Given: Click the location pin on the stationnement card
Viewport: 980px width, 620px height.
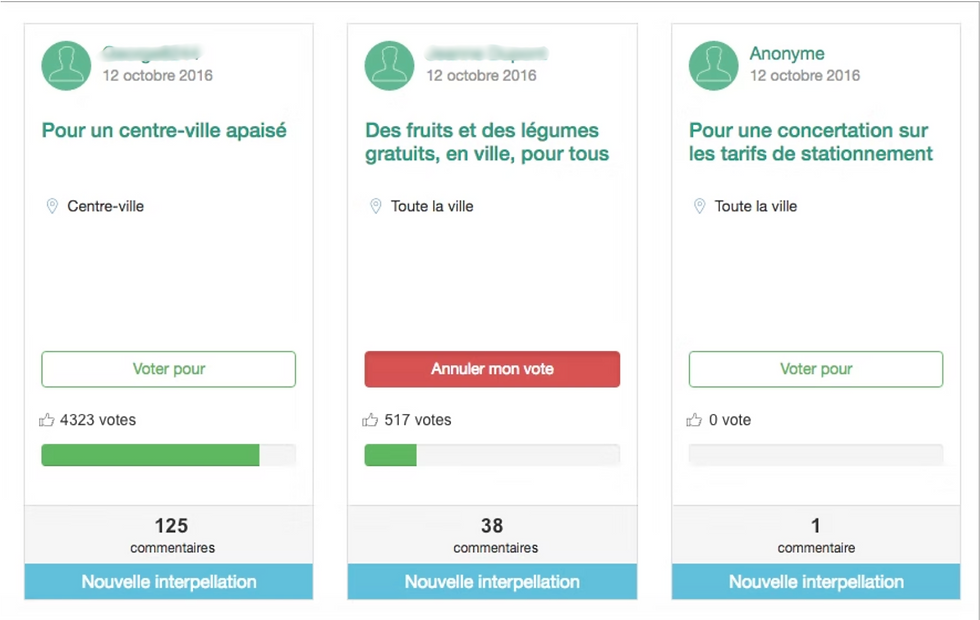Looking at the screenshot, I should point(700,206).
